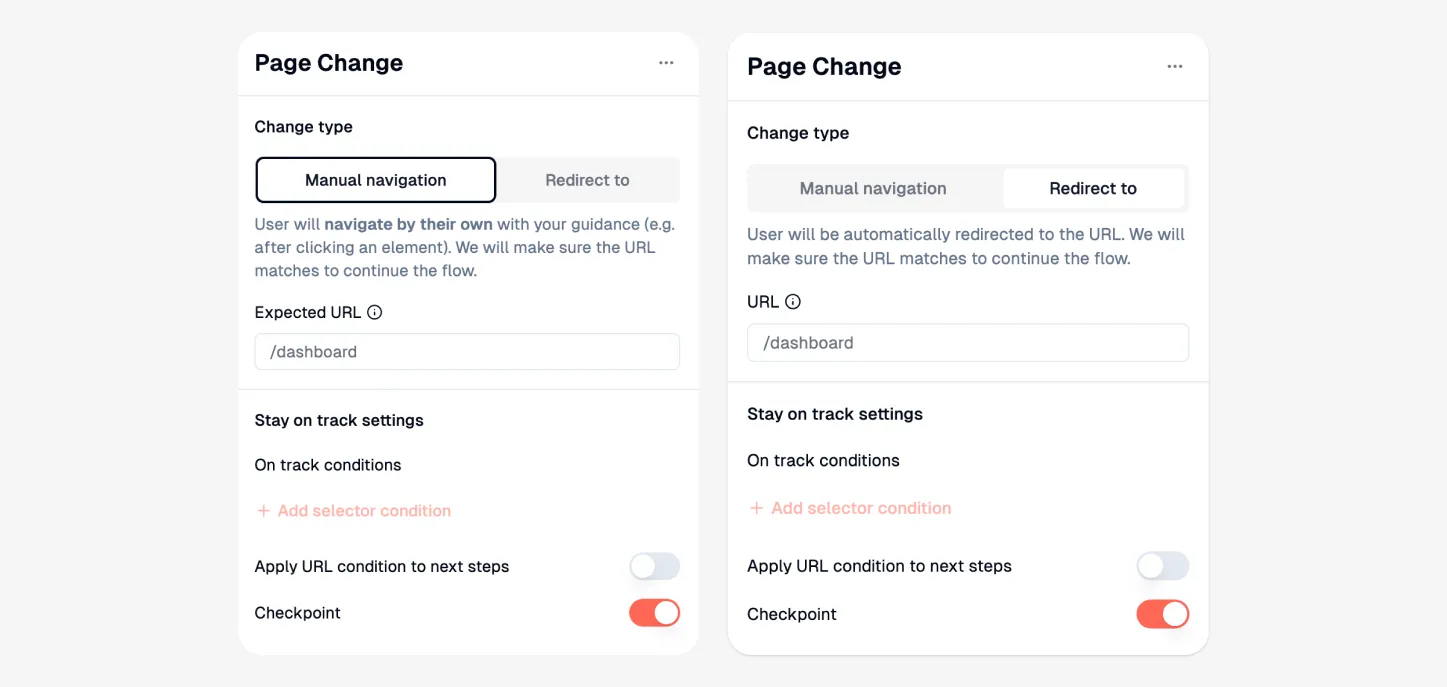Enable Apply URL condition on left card
Screen dimensions: 1447x687
[x=654, y=566]
